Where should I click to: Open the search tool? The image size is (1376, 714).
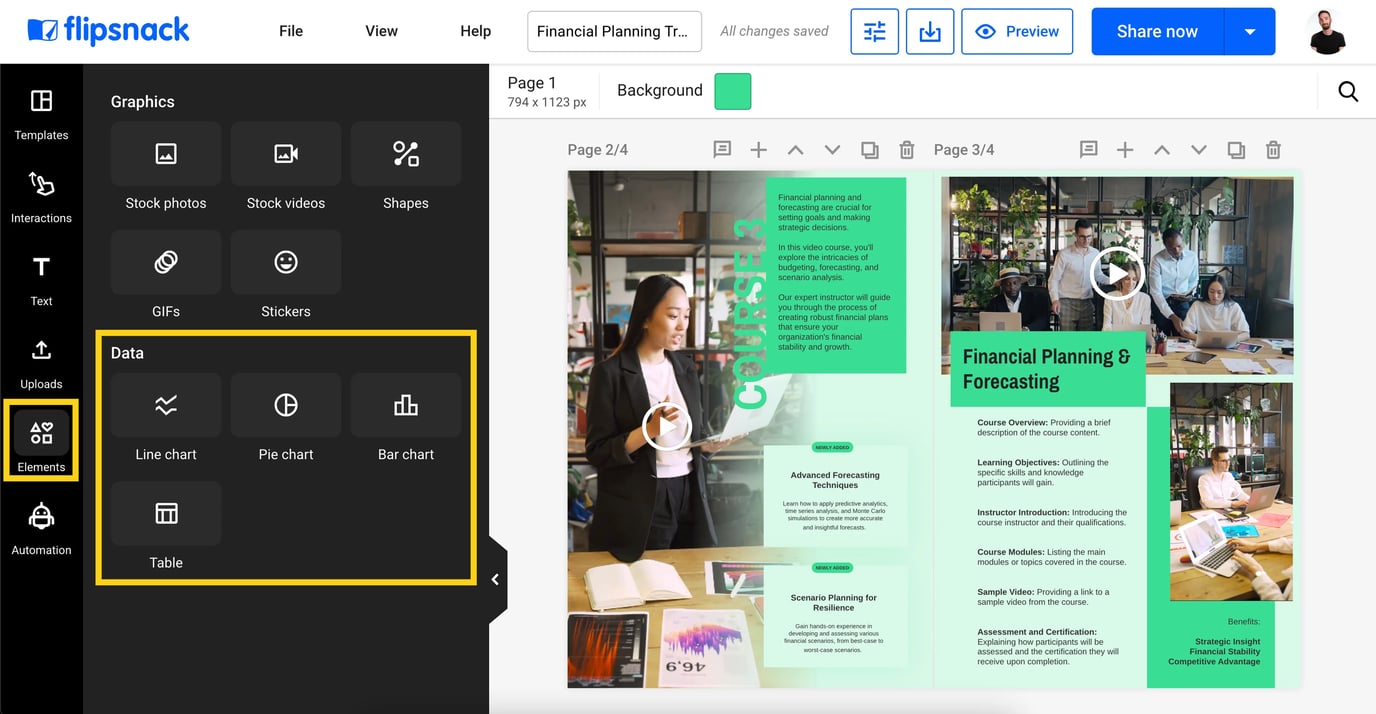coord(1347,90)
